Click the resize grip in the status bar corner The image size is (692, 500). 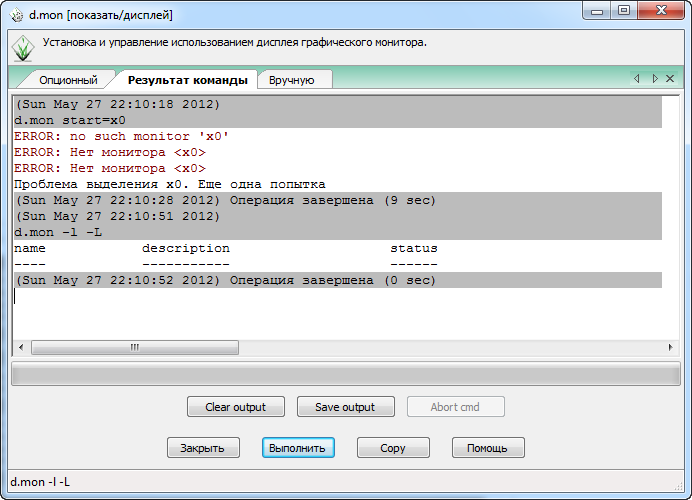point(679,486)
